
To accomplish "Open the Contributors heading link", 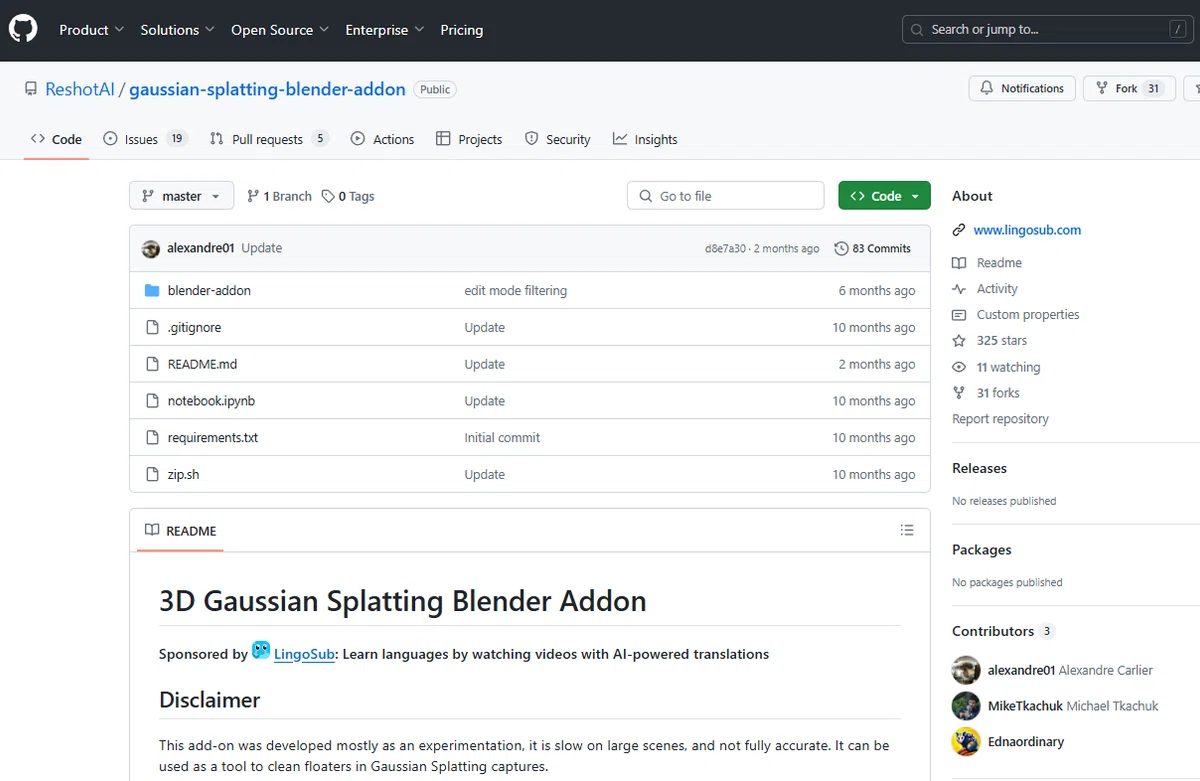I will coord(1003,631).
